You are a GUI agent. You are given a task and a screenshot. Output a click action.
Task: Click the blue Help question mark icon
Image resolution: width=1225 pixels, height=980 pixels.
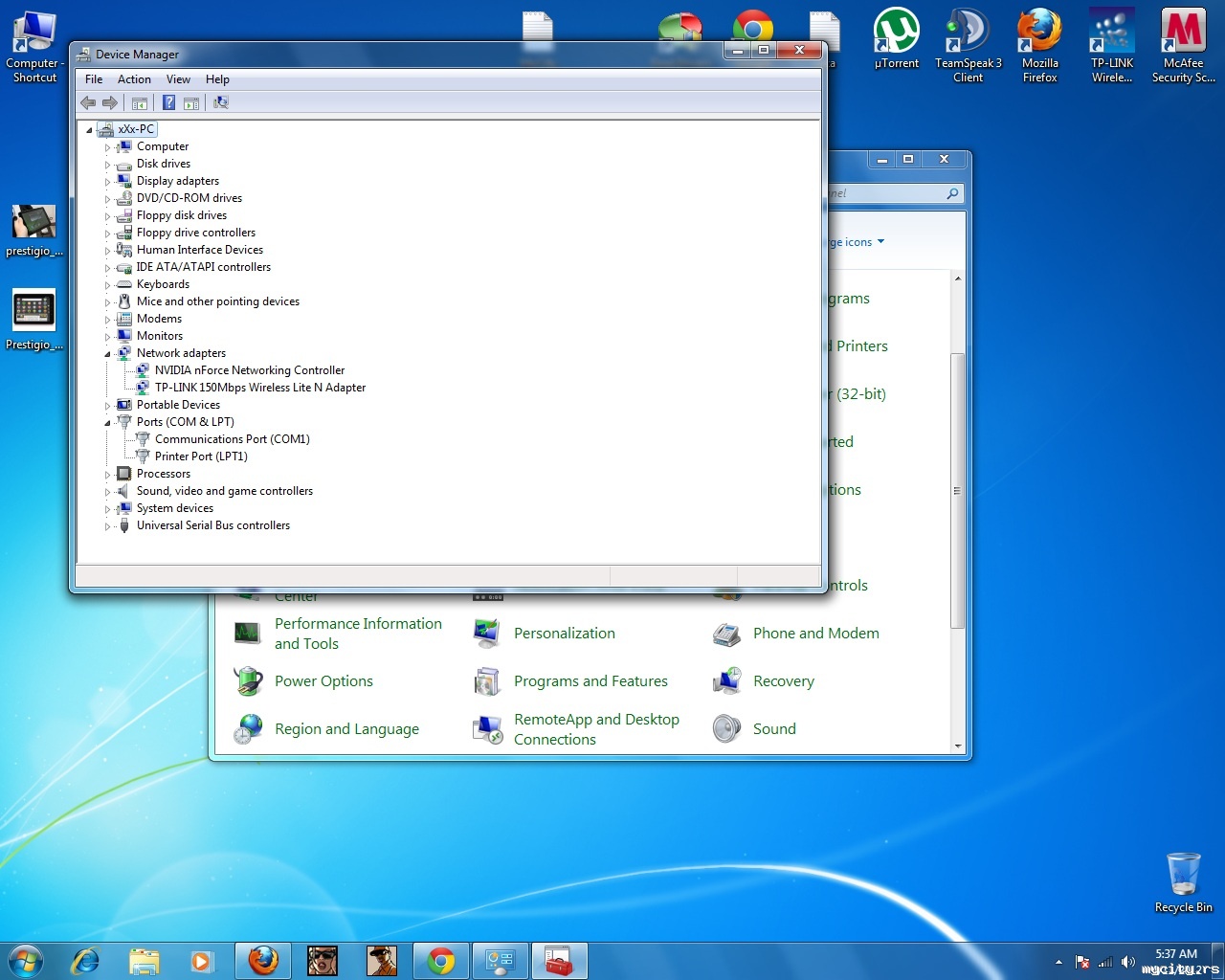[x=168, y=102]
